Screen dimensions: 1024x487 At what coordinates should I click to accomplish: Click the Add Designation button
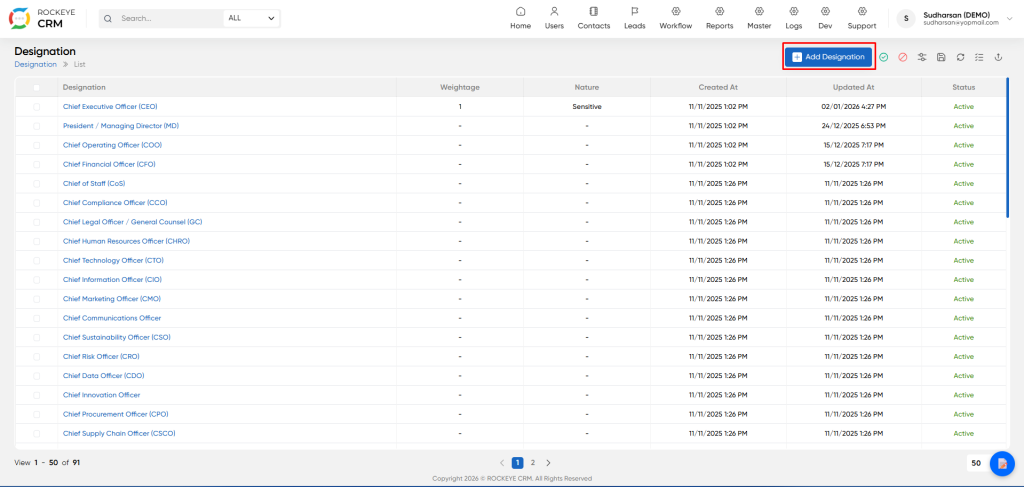click(829, 57)
